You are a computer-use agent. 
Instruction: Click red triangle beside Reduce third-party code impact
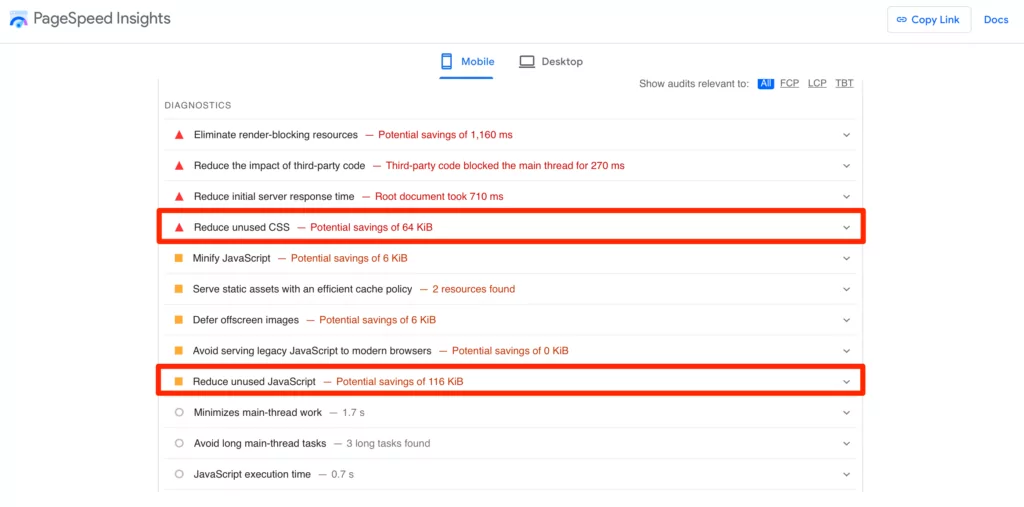179,166
